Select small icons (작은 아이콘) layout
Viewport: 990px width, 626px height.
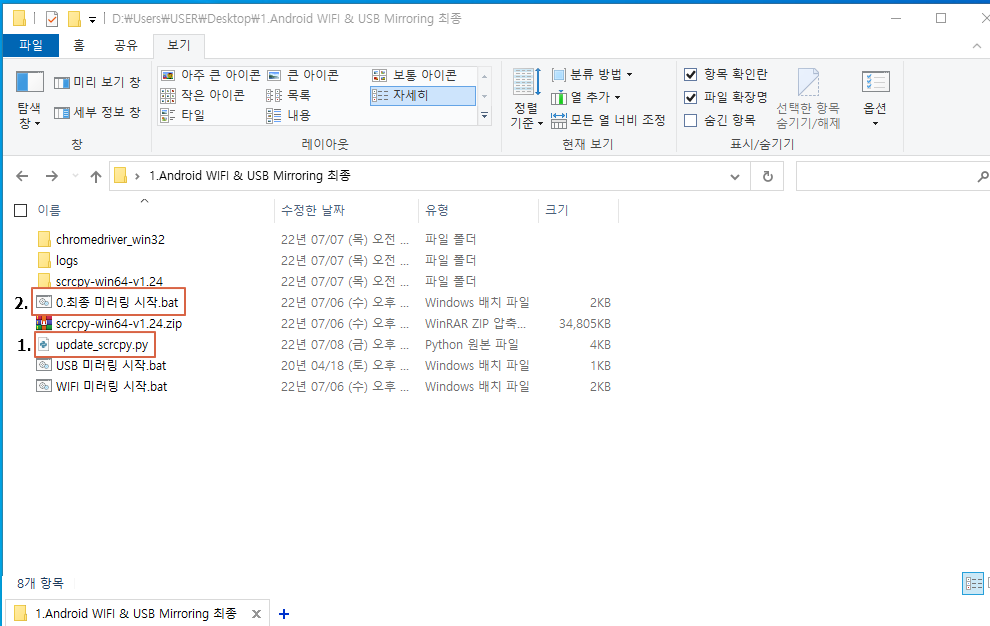coord(203,95)
